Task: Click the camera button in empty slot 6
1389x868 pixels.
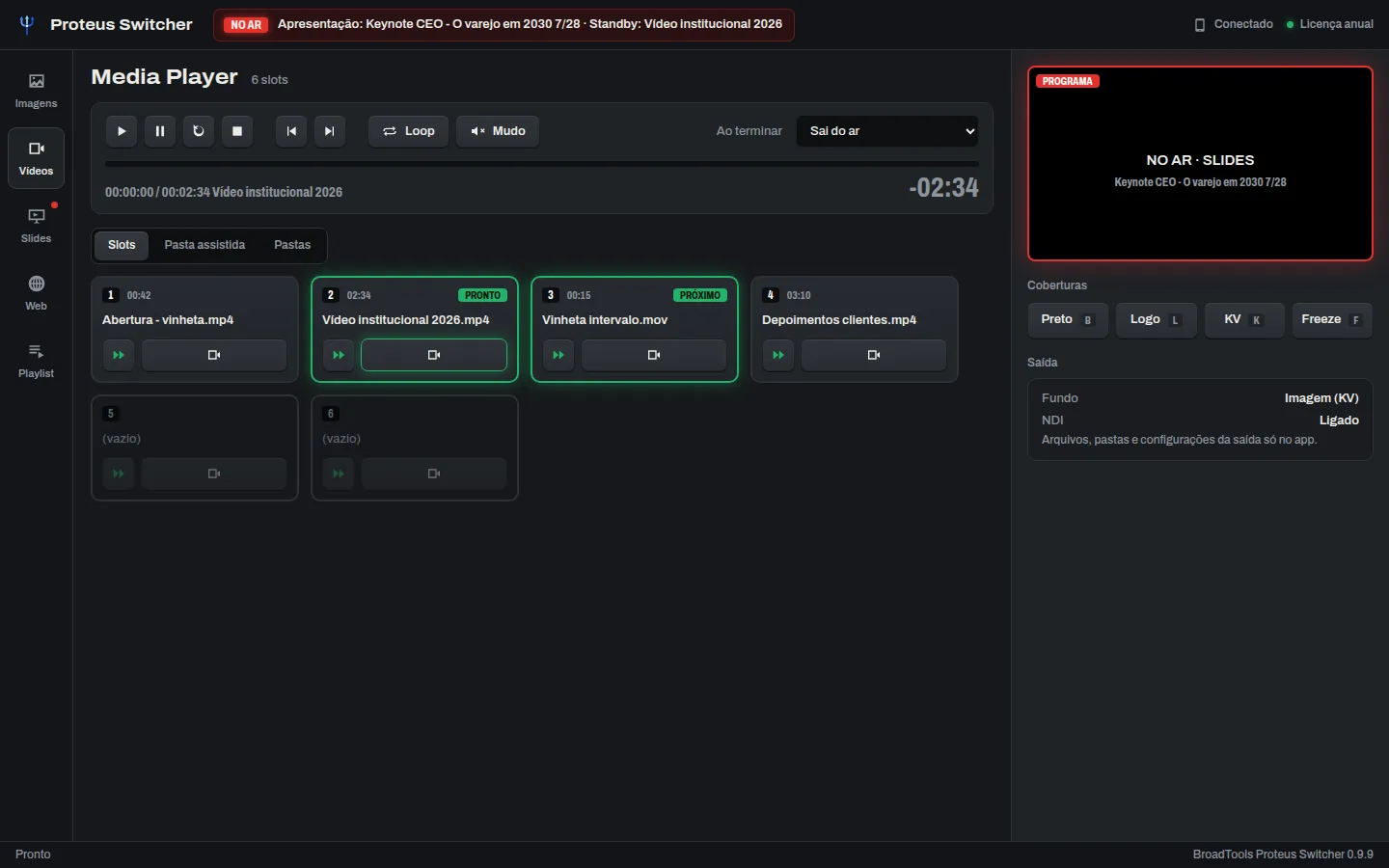Action: click(434, 474)
